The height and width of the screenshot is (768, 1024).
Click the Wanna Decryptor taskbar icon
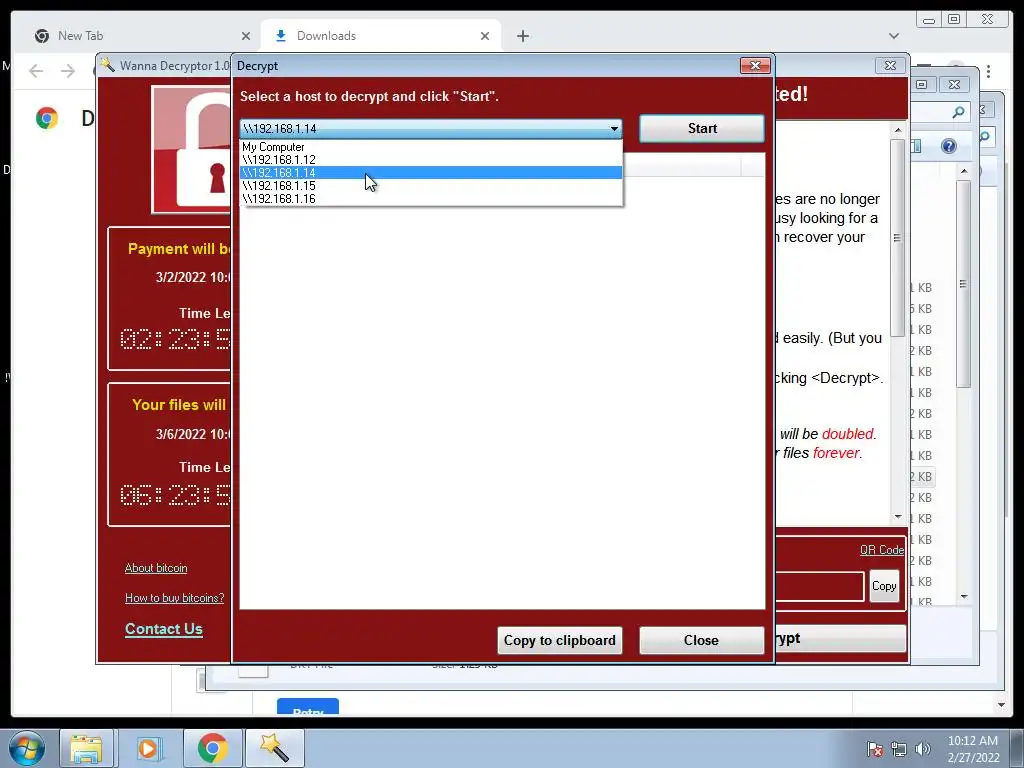(274, 748)
